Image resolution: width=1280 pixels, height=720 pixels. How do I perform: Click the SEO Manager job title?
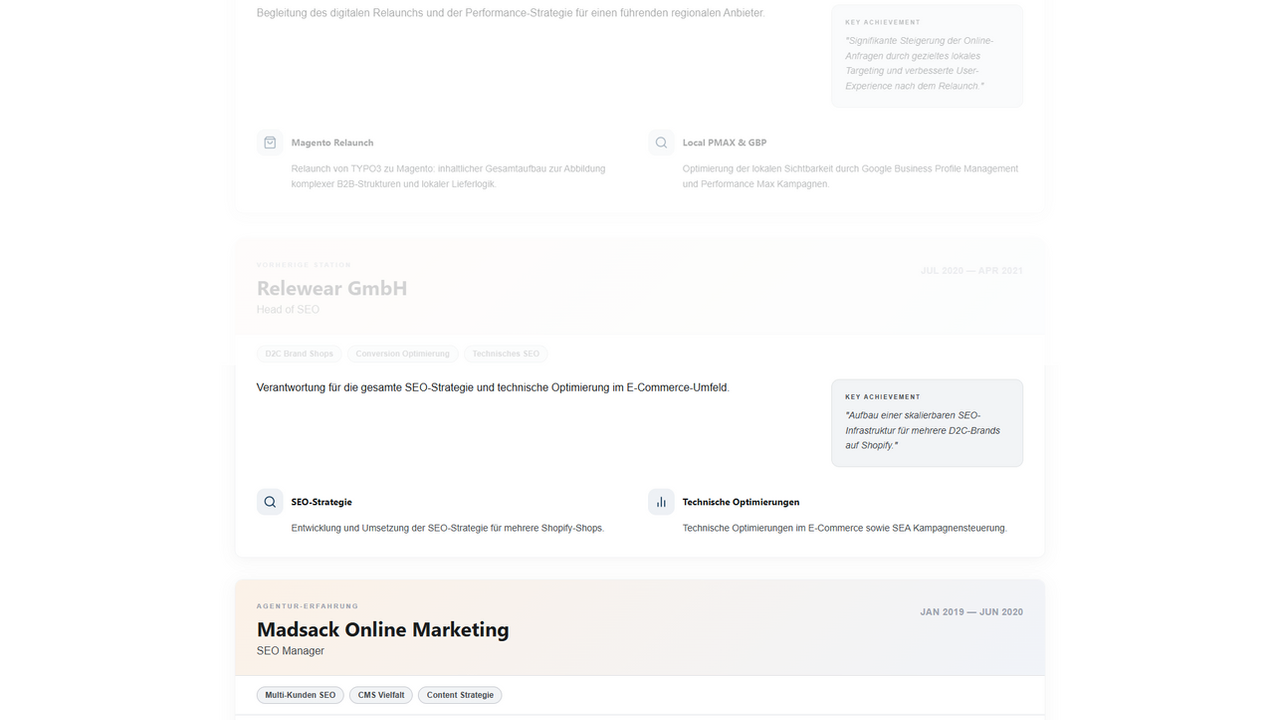point(291,651)
